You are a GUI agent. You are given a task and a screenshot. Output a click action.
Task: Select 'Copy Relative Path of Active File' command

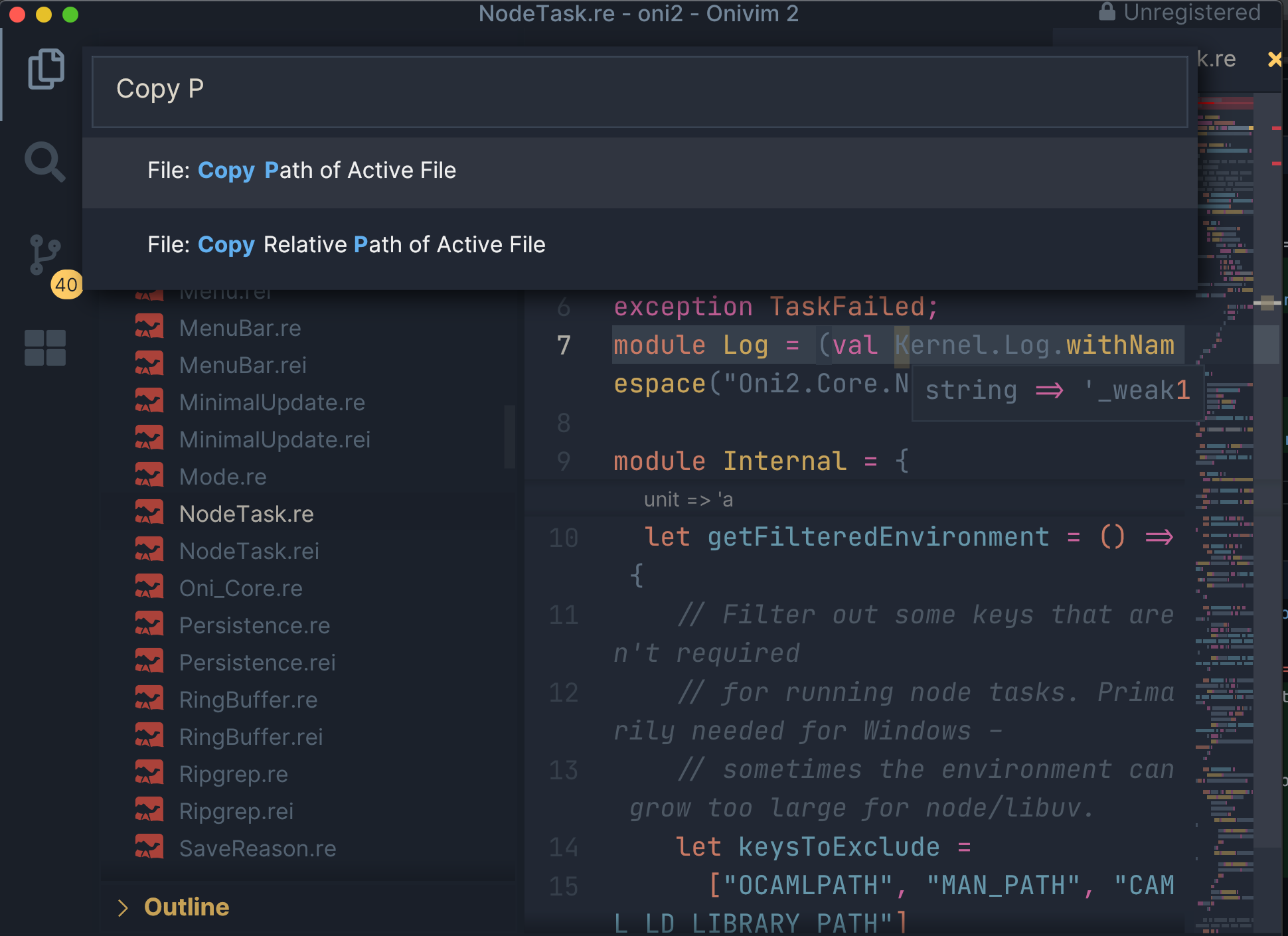[347, 244]
